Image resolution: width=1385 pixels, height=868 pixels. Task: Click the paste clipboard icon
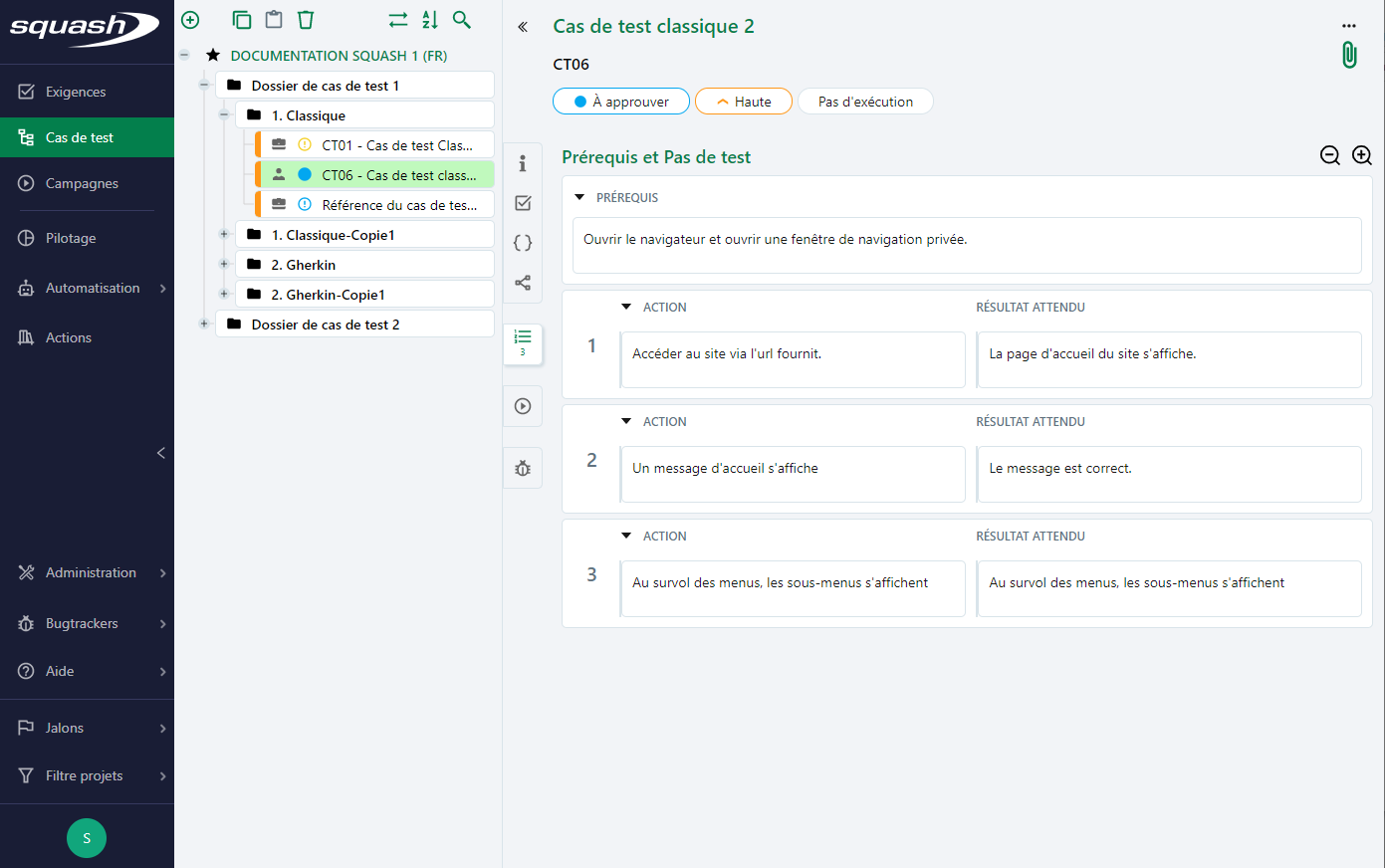click(x=274, y=20)
